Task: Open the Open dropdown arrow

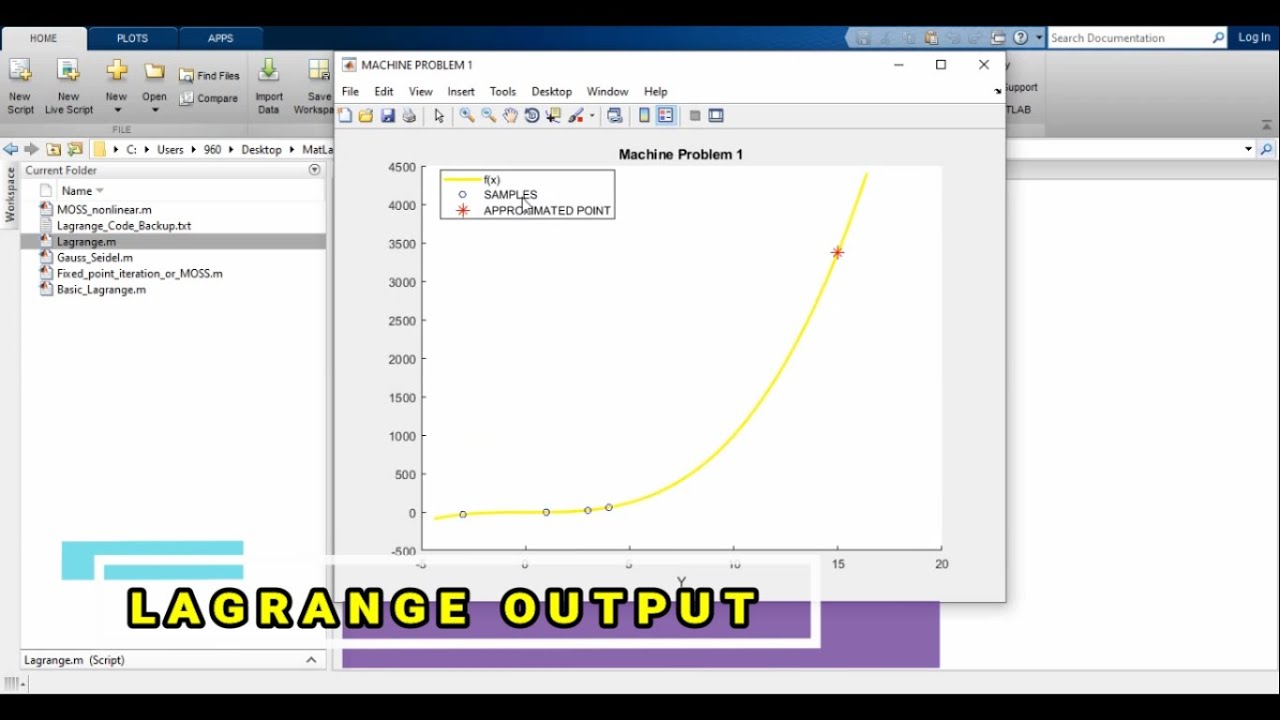Action: pos(154,110)
